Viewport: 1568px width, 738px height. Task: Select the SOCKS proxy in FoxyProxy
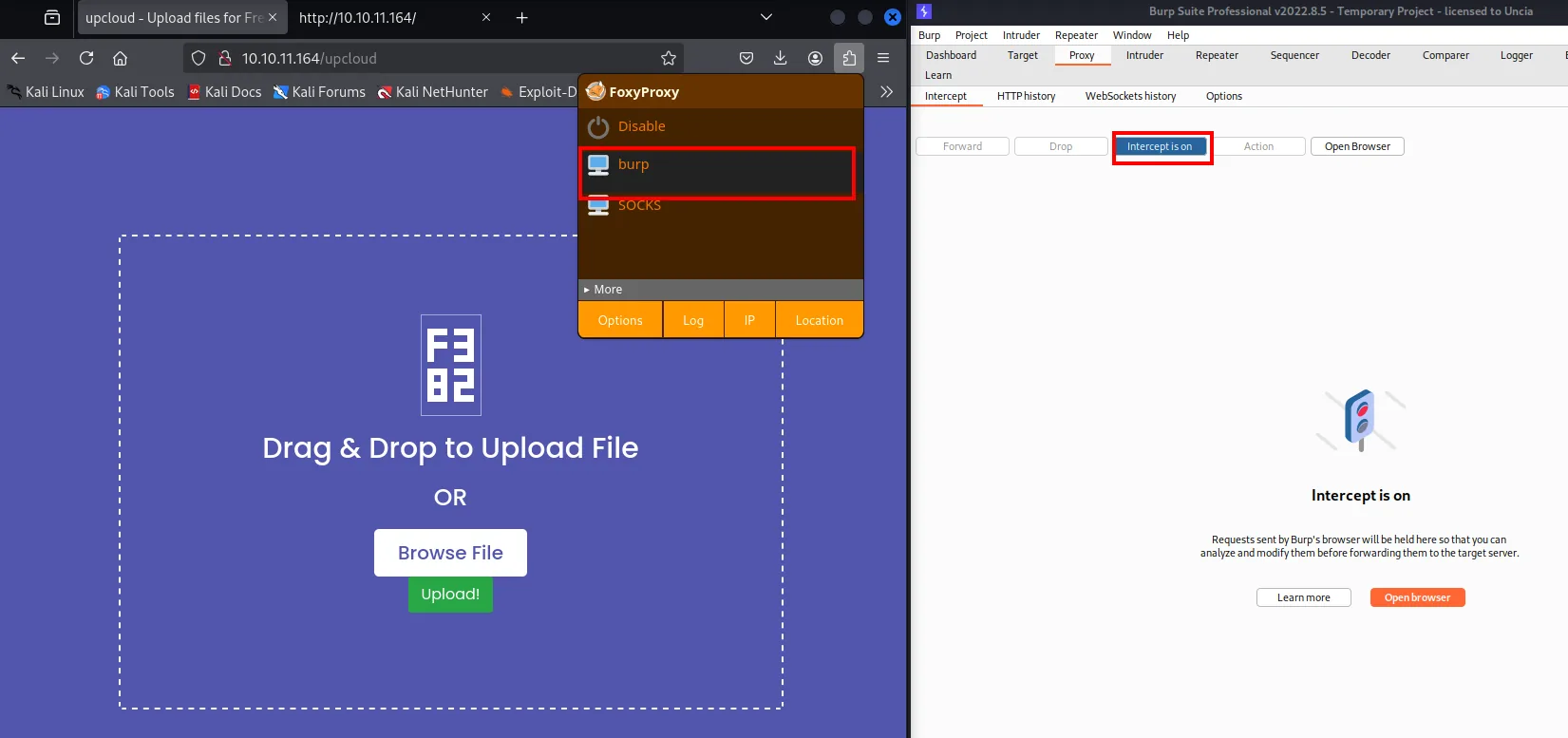click(721, 205)
